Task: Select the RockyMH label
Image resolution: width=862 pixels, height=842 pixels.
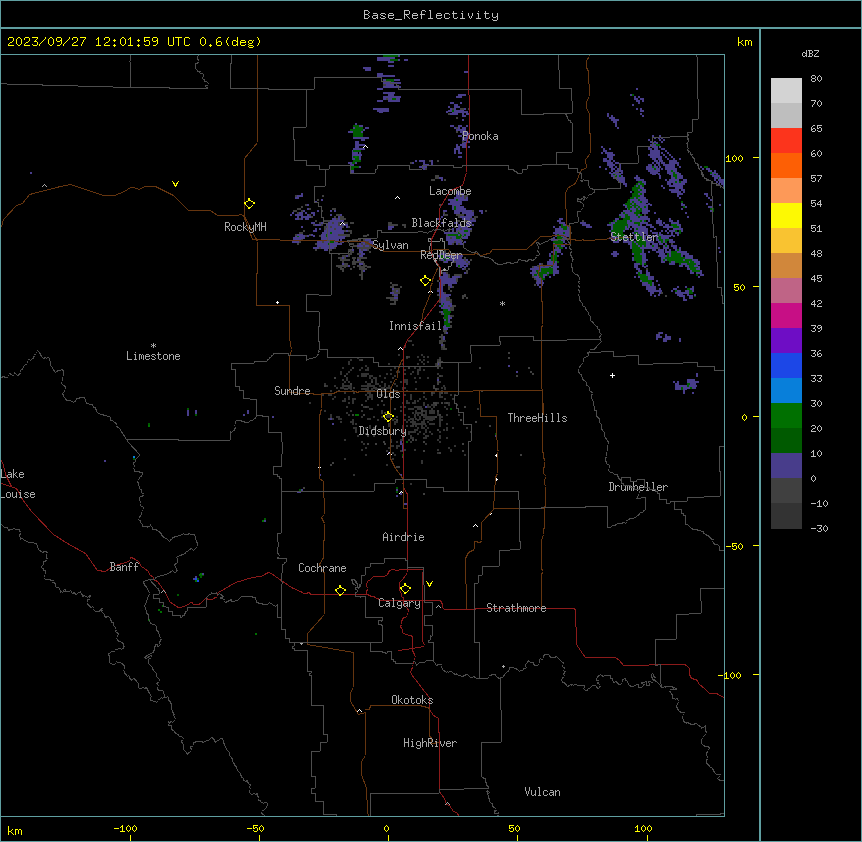Action: (x=245, y=227)
